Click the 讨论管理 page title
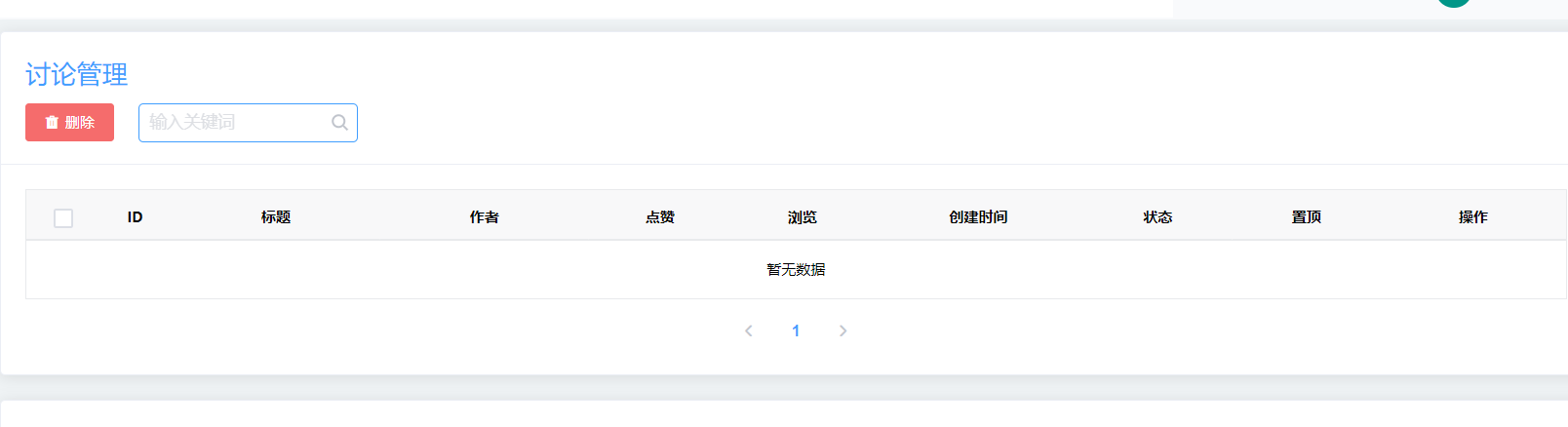1568x427 pixels. coord(76,74)
